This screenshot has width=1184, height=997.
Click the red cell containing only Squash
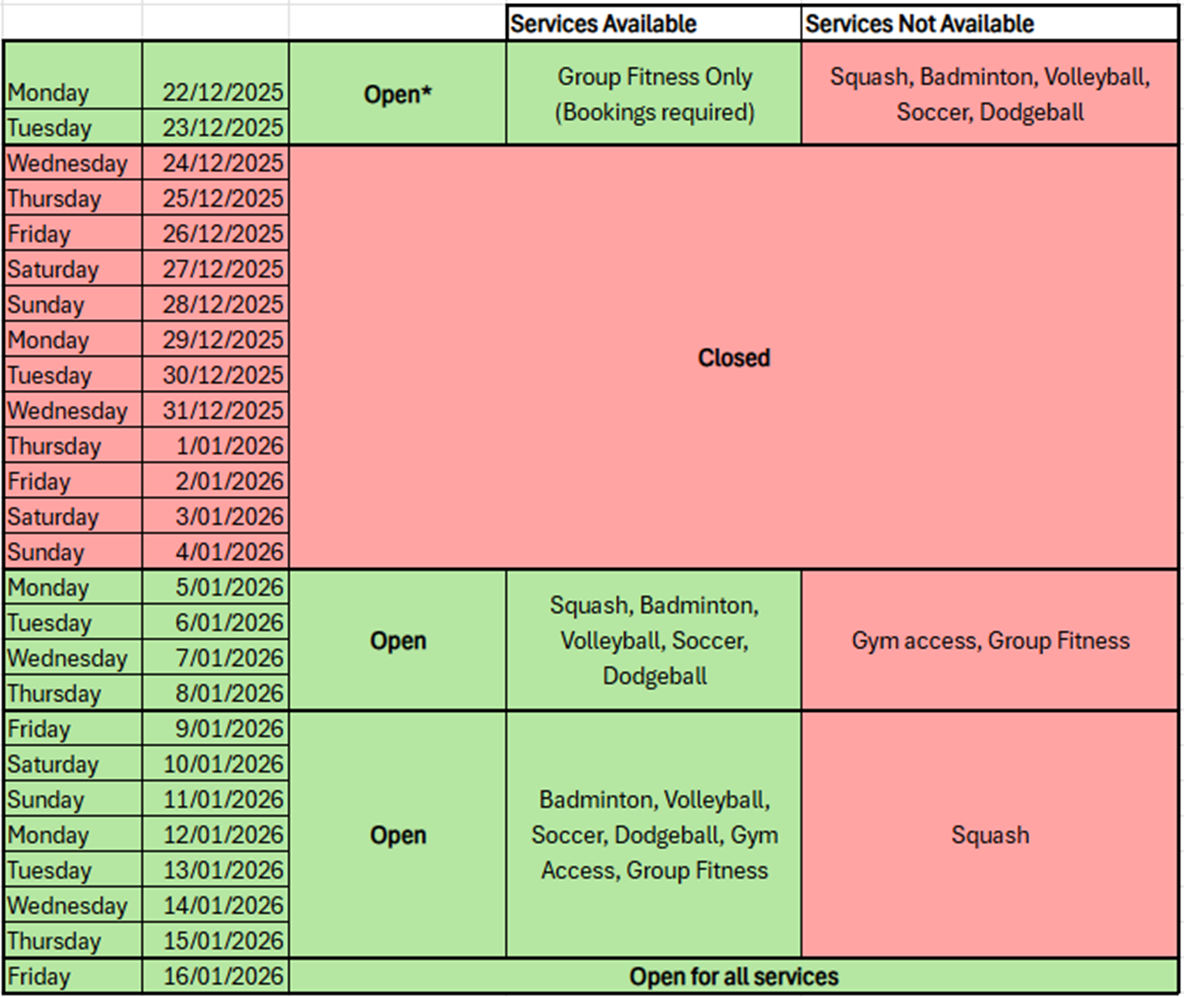989,835
